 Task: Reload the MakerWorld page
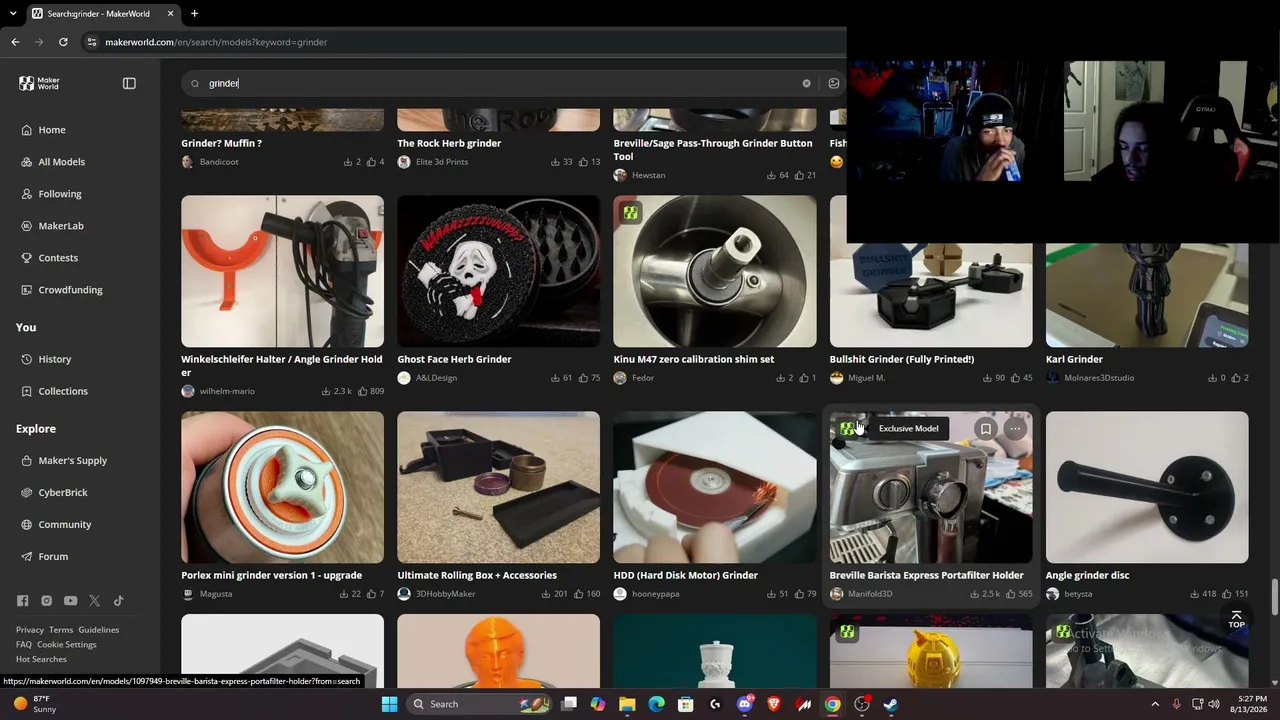(63, 42)
